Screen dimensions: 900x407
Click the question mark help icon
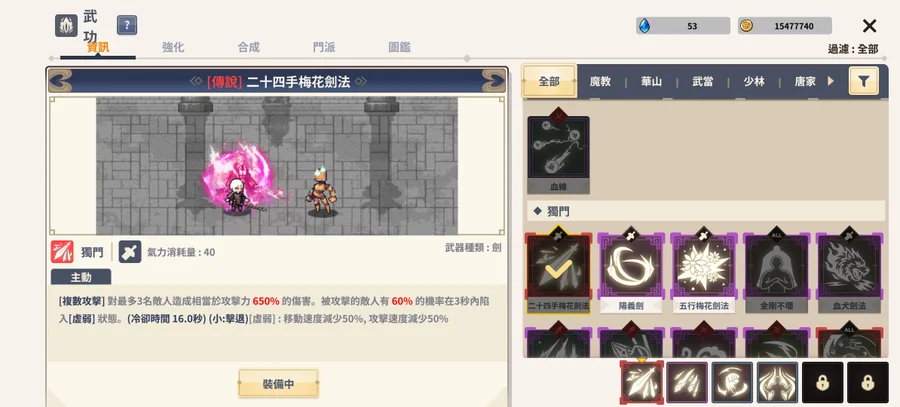tap(127, 25)
